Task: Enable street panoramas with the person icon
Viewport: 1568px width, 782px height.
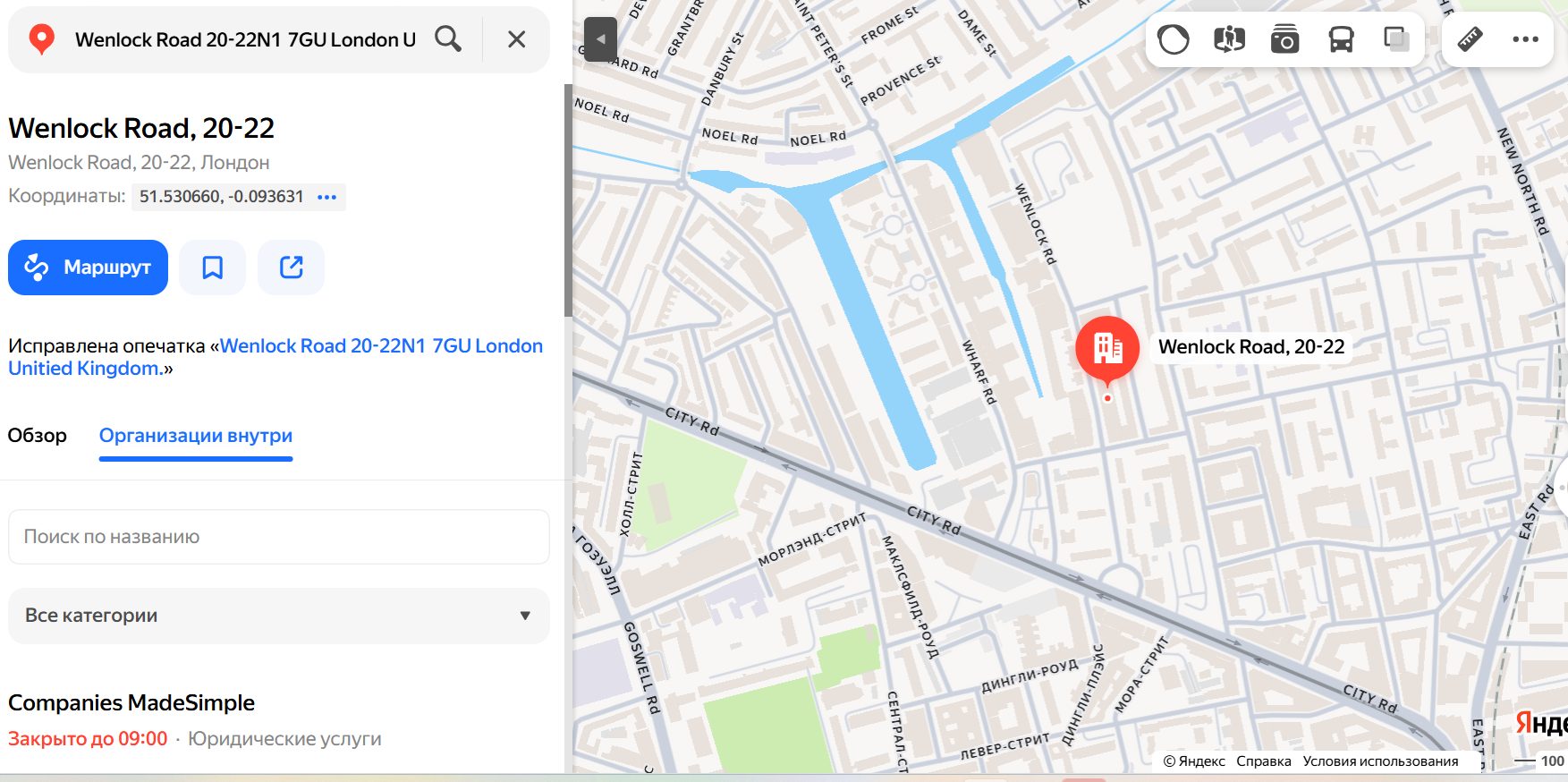Action: tap(1229, 39)
